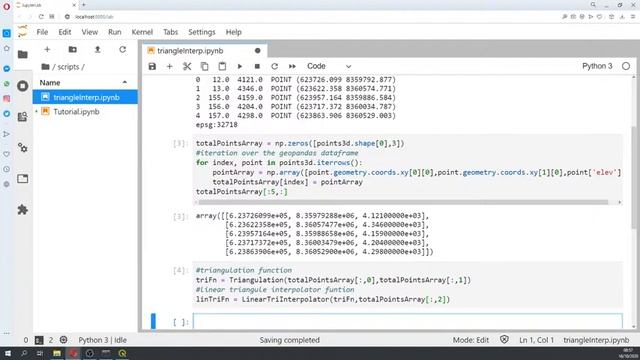
Task: Click triangleInterp.ipynb in the status bar
Action: (x=596, y=340)
